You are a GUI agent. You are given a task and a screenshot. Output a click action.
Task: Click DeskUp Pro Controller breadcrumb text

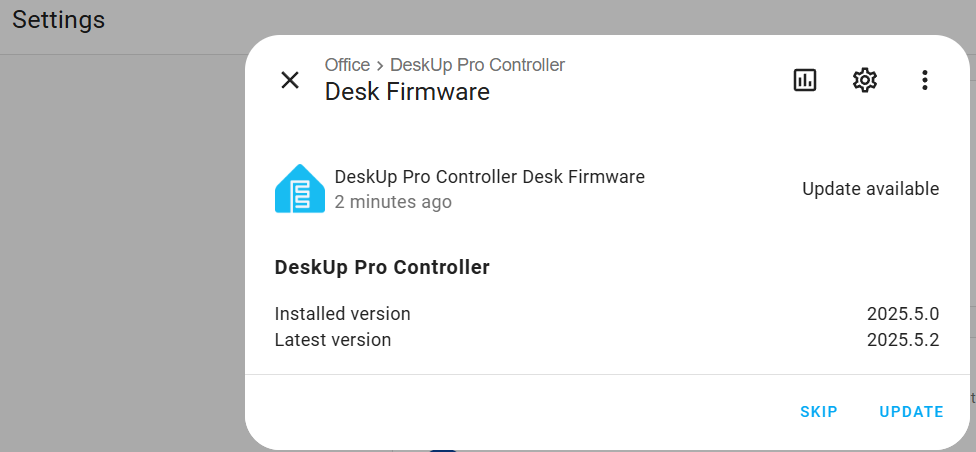[477, 65]
